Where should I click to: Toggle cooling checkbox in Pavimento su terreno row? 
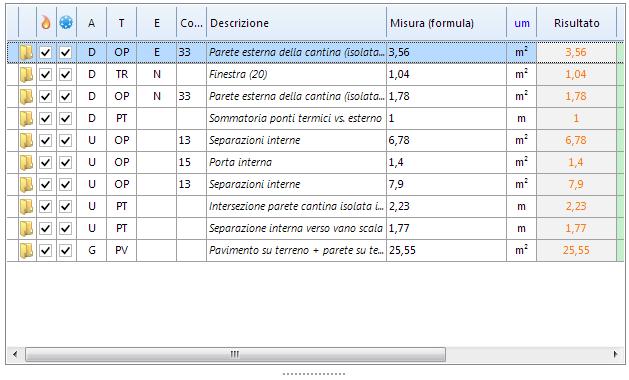pyautogui.click(x=66, y=251)
